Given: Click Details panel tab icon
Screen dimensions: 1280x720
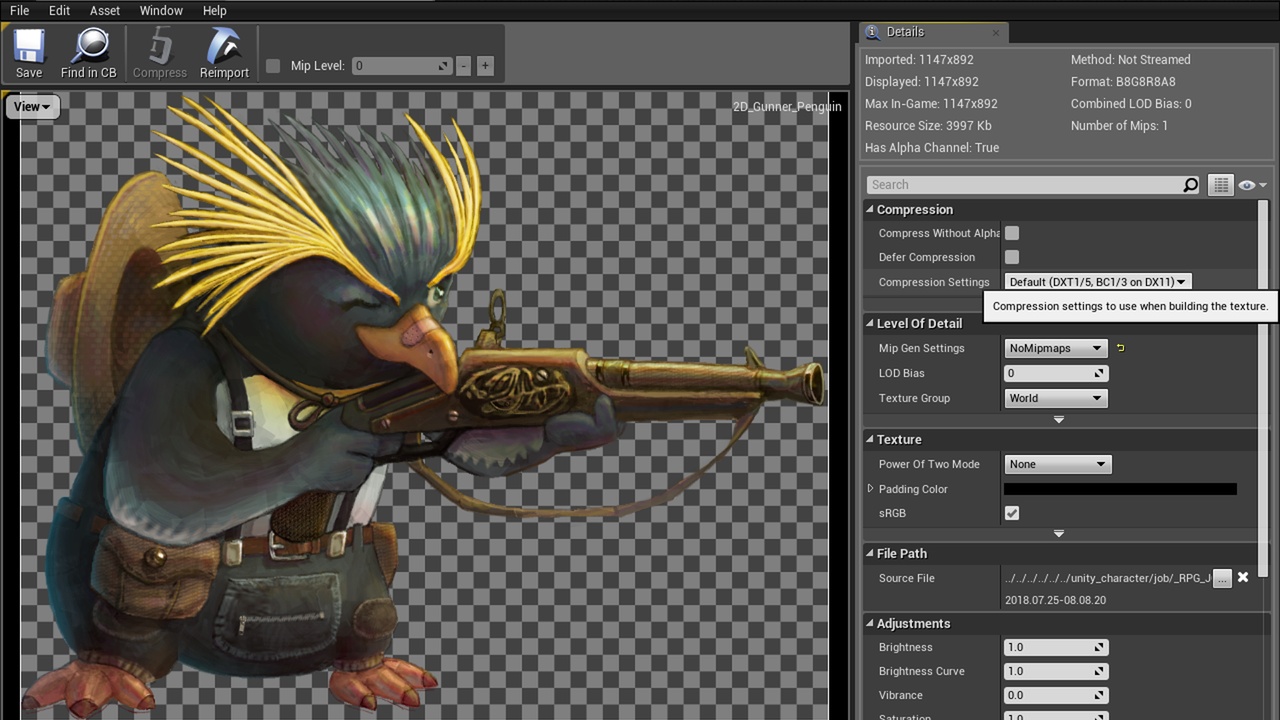Looking at the screenshot, I should pos(873,32).
